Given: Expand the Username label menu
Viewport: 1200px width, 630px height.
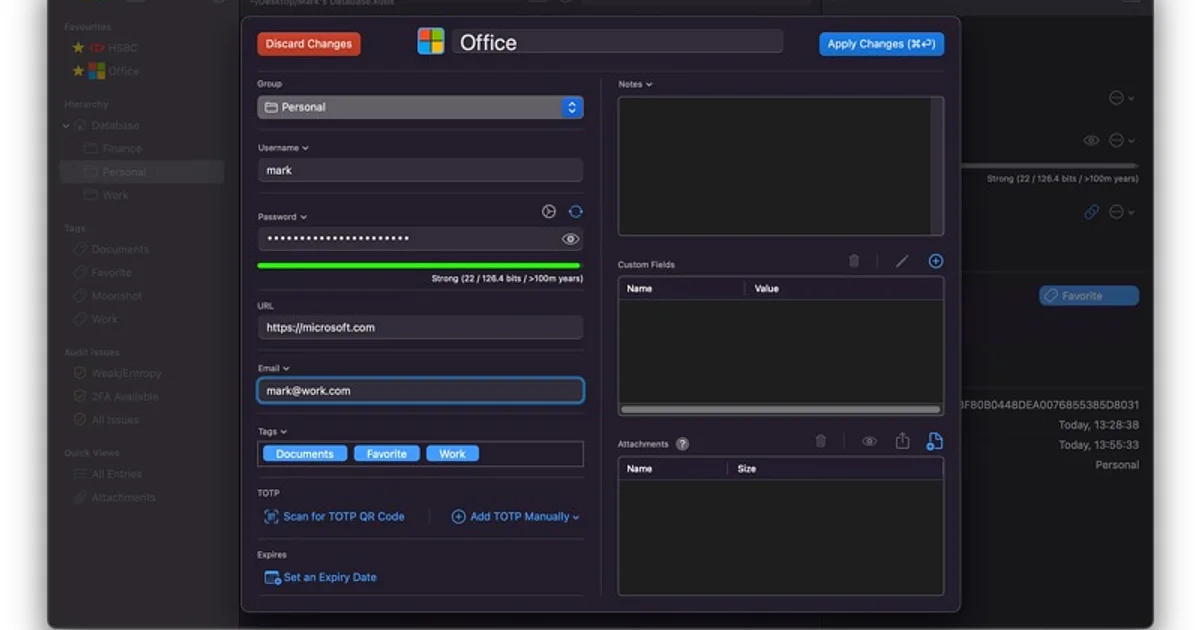Looking at the screenshot, I should pyautogui.click(x=283, y=148).
